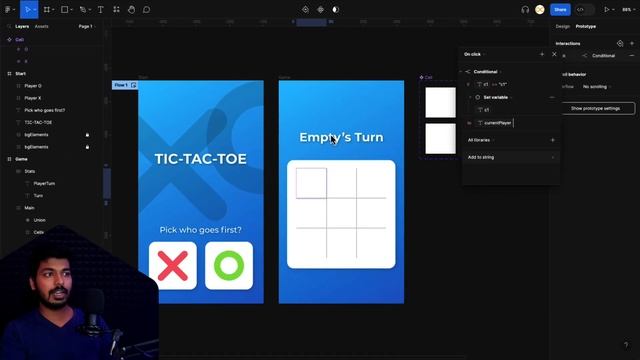Click the half-moon mask icon

[x=336, y=9]
